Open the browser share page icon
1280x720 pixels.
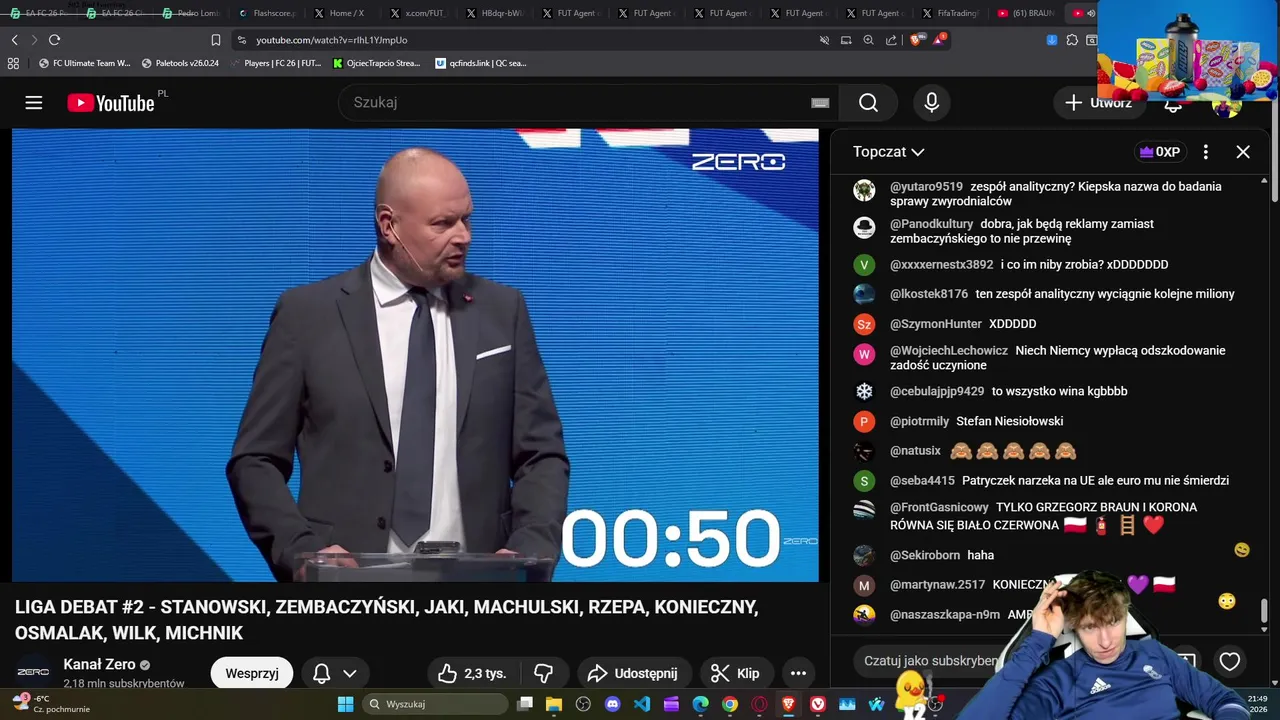coord(891,40)
